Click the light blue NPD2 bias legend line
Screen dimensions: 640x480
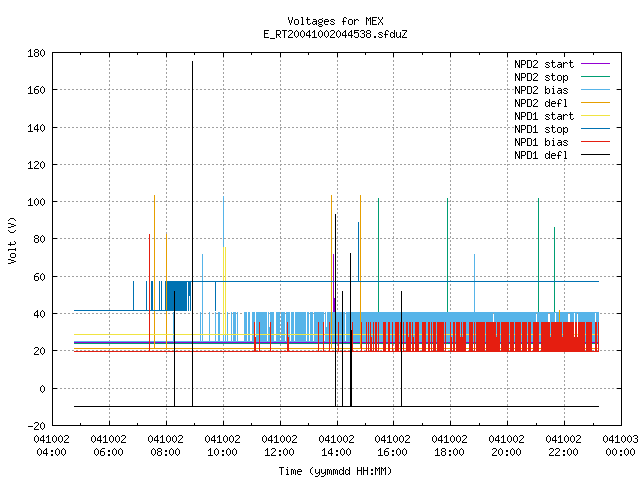[x=595, y=90]
